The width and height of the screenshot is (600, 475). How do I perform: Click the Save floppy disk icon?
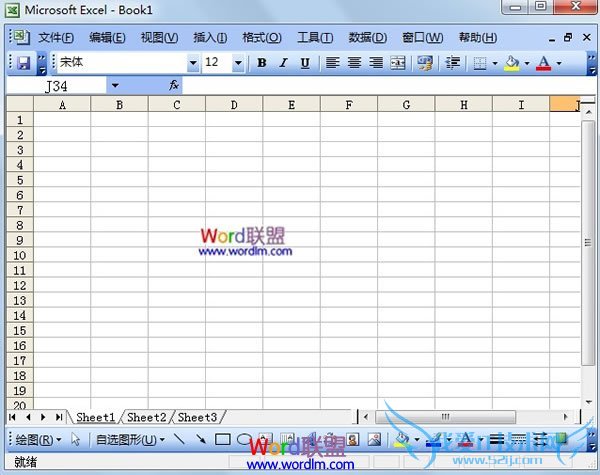click(x=24, y=63)
